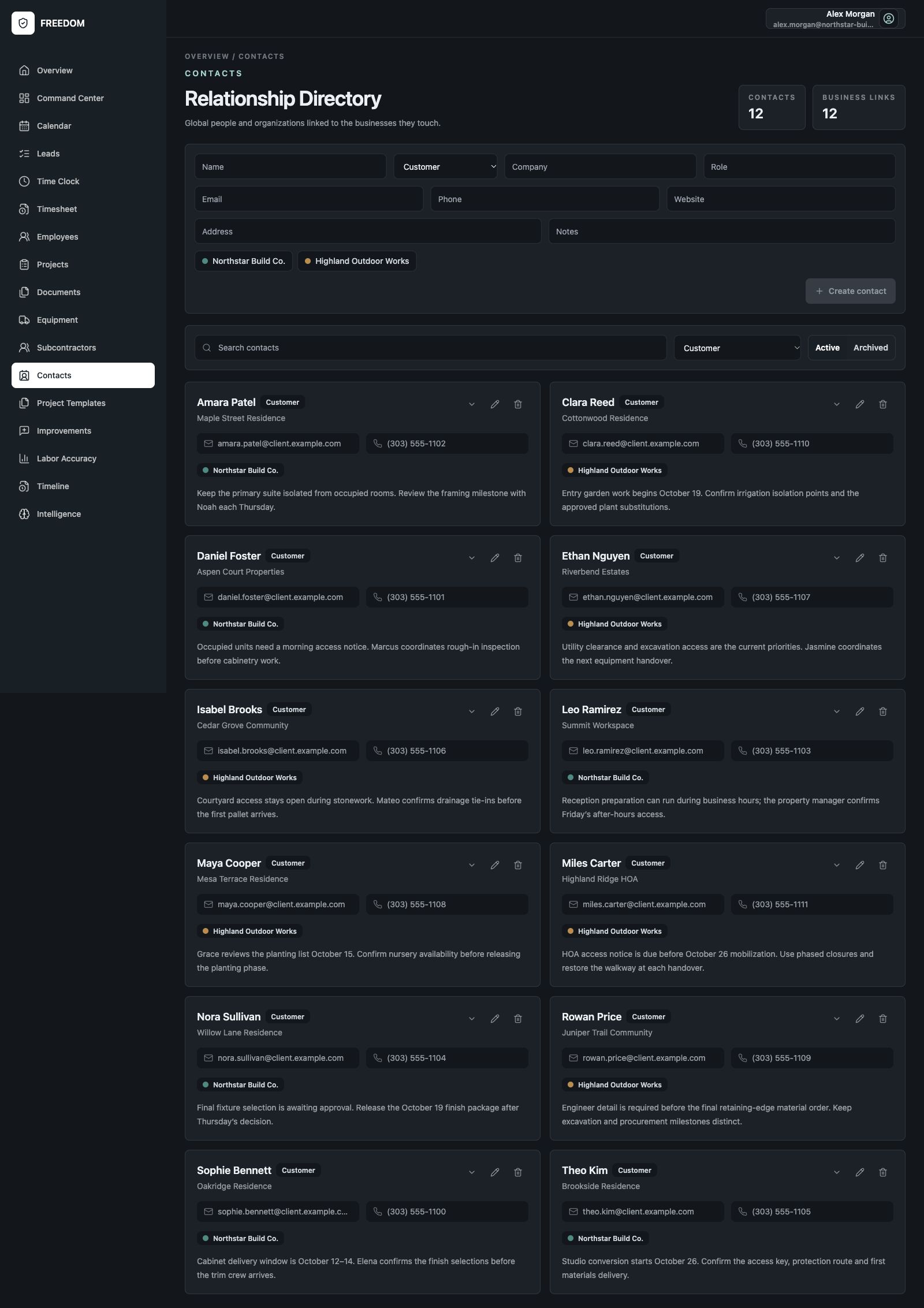Click the pencil icon on Nora Sullivan's card
This screenshot has width=924, height=1308.
coord(495,1019)
